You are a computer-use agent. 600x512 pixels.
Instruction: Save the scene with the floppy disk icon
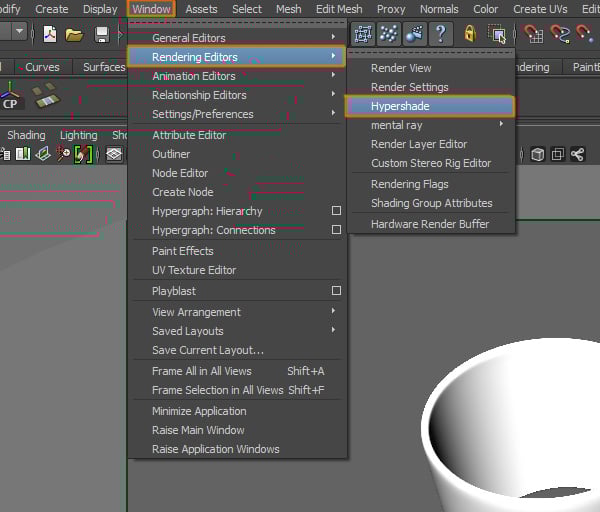102,34
